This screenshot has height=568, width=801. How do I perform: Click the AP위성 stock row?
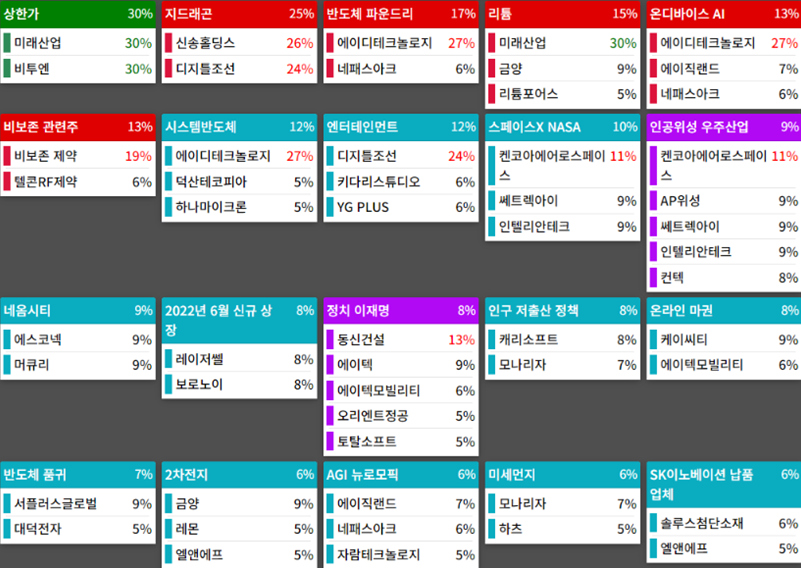click(x=724, y=201)
